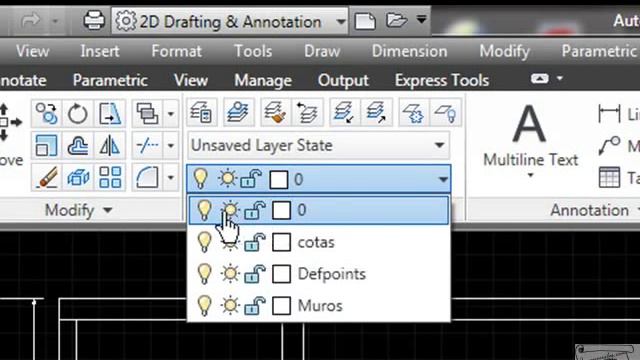Expand the draw order dropdown arrow
The image size is (640, 360).
click(x=171, y=113)
